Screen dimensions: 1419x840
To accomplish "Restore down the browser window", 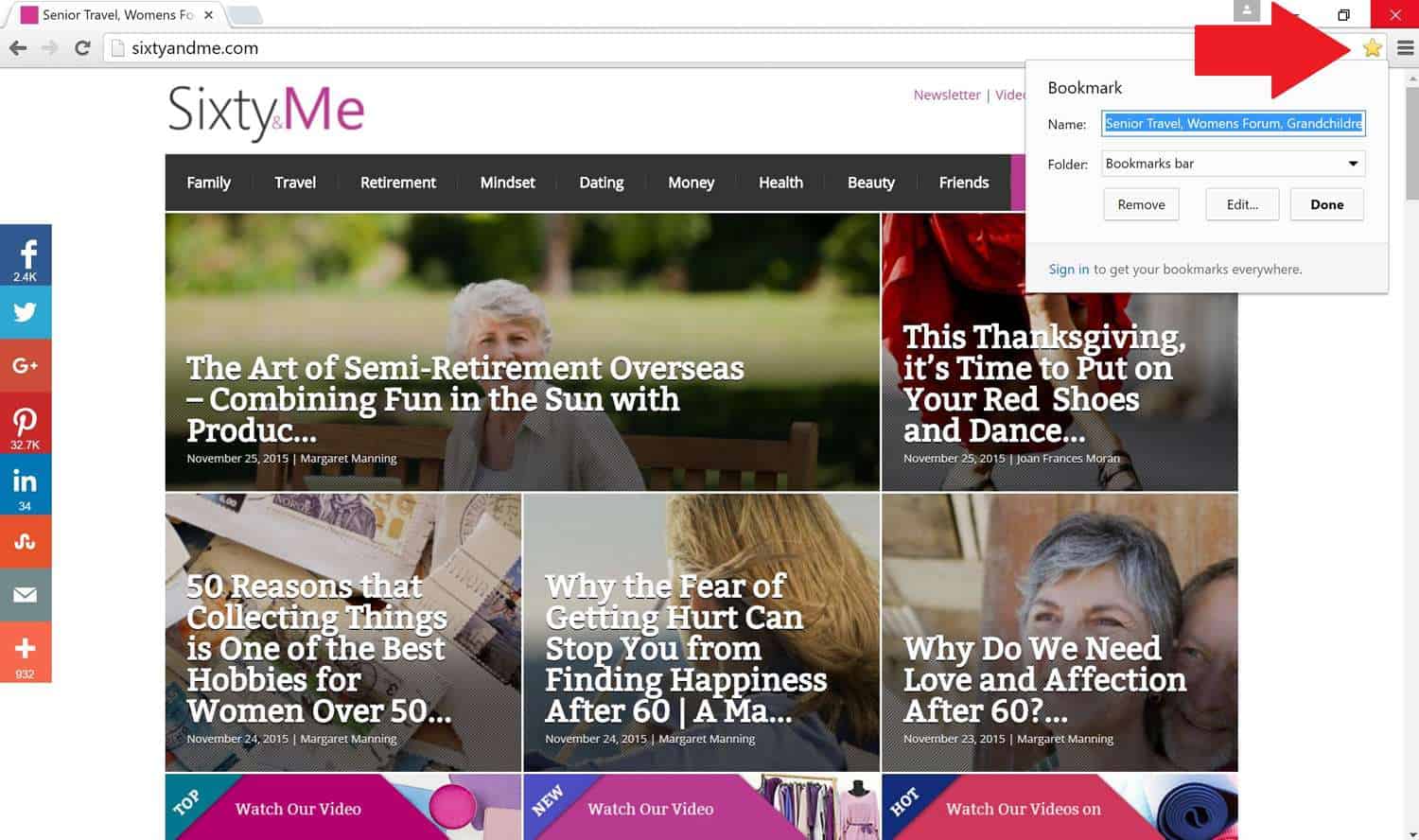I will coord(1343,14).
